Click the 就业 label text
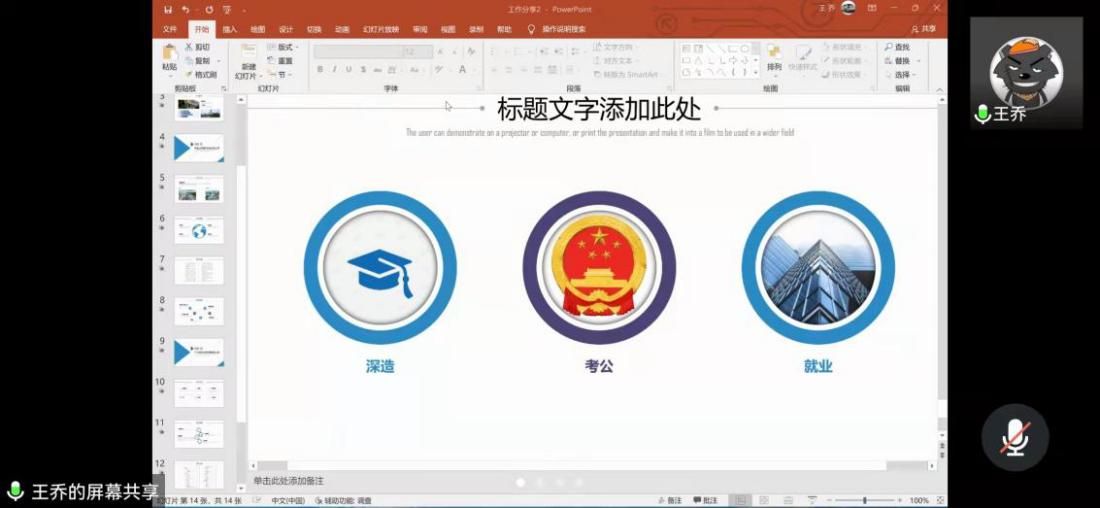This screenshot has height=508, width=1100. (x=818, y=366)
